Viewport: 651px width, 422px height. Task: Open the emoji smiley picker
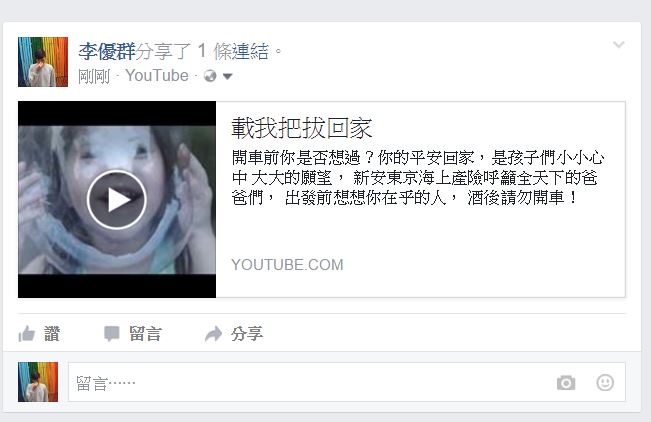605,383
